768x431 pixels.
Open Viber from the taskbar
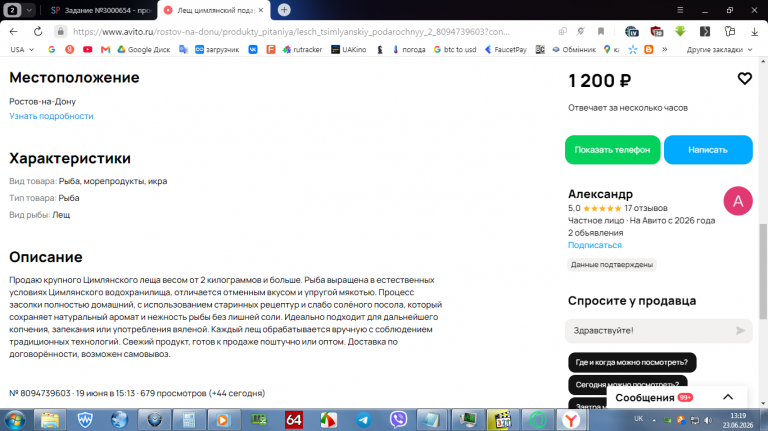point(398,420)
